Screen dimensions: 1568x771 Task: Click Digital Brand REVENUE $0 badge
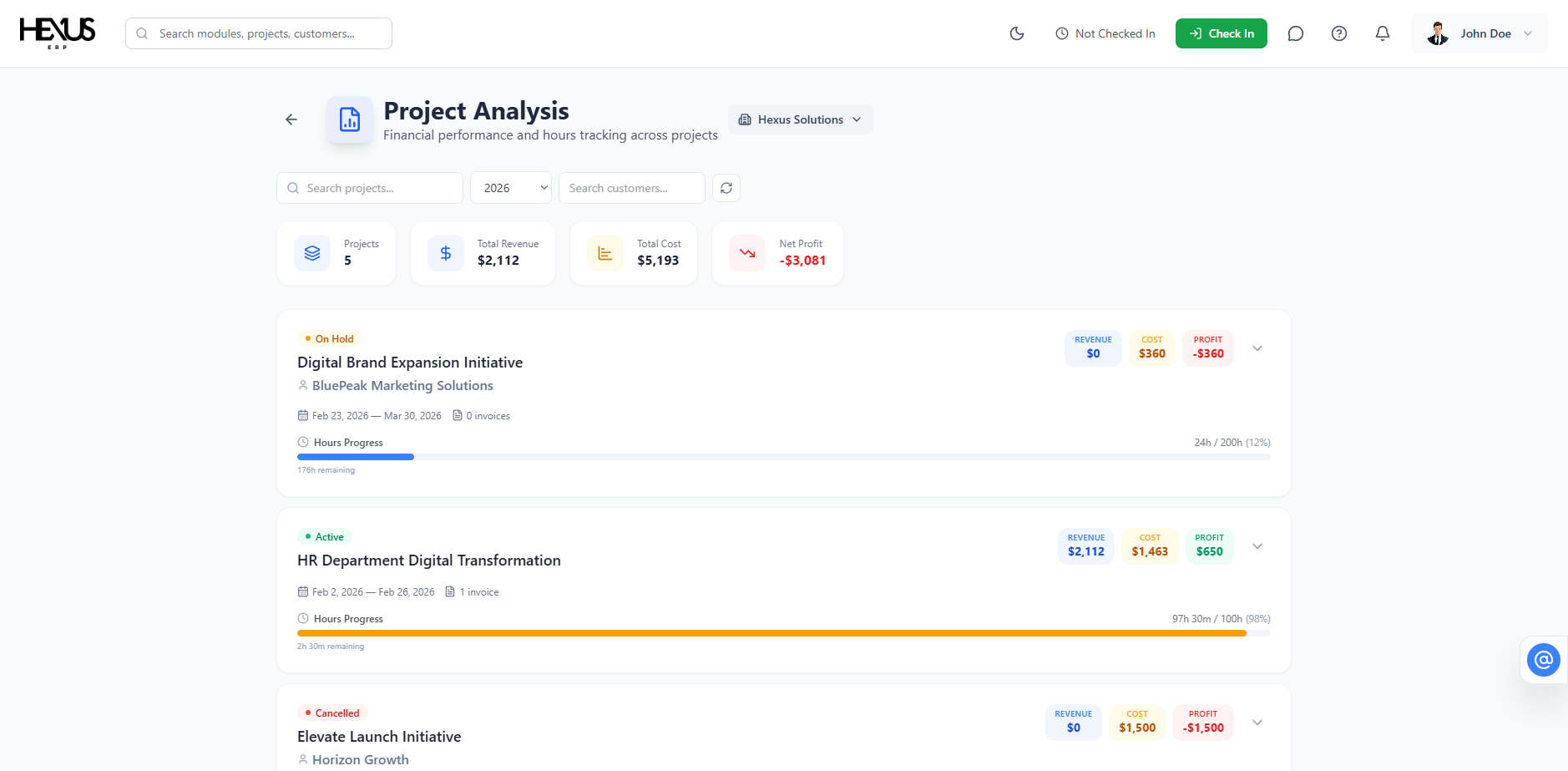(x=1093, y=348)
